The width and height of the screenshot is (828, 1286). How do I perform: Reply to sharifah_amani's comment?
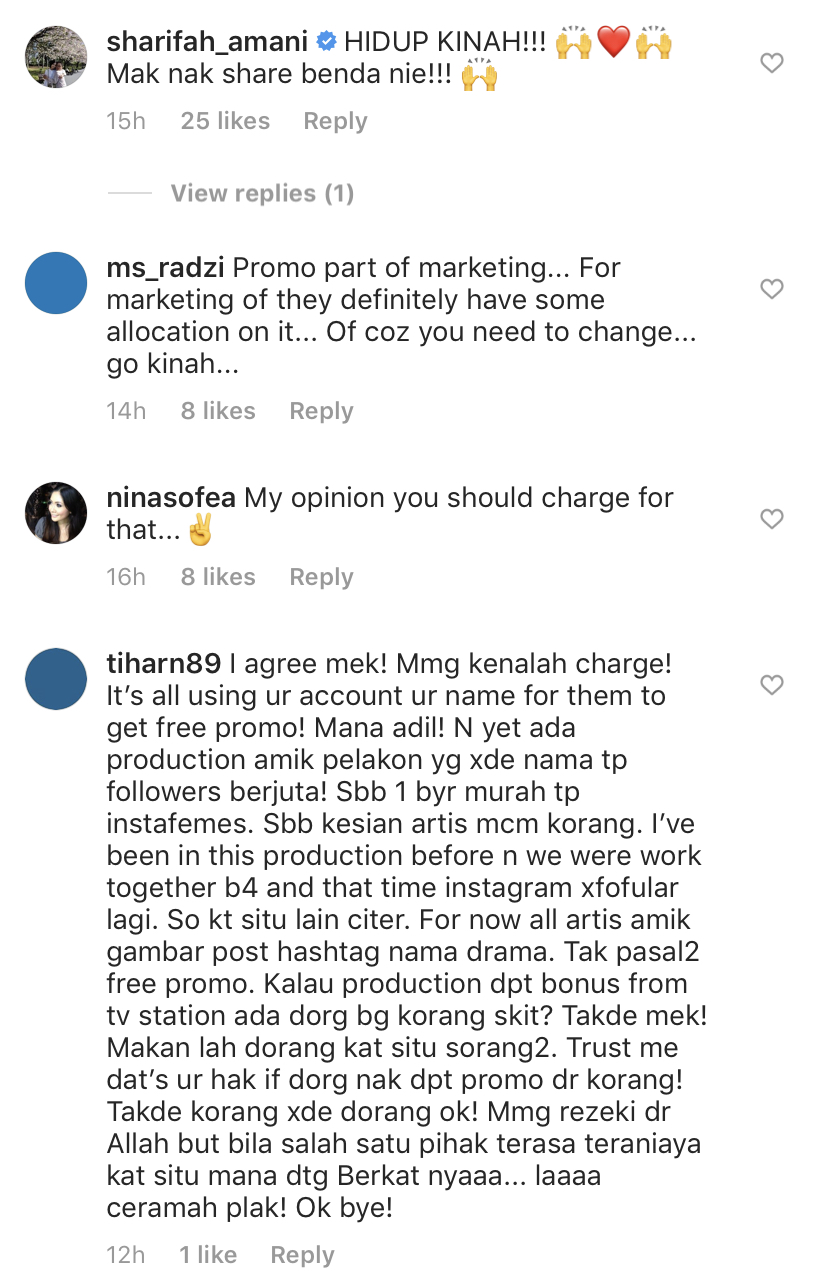tap(335, 121)
